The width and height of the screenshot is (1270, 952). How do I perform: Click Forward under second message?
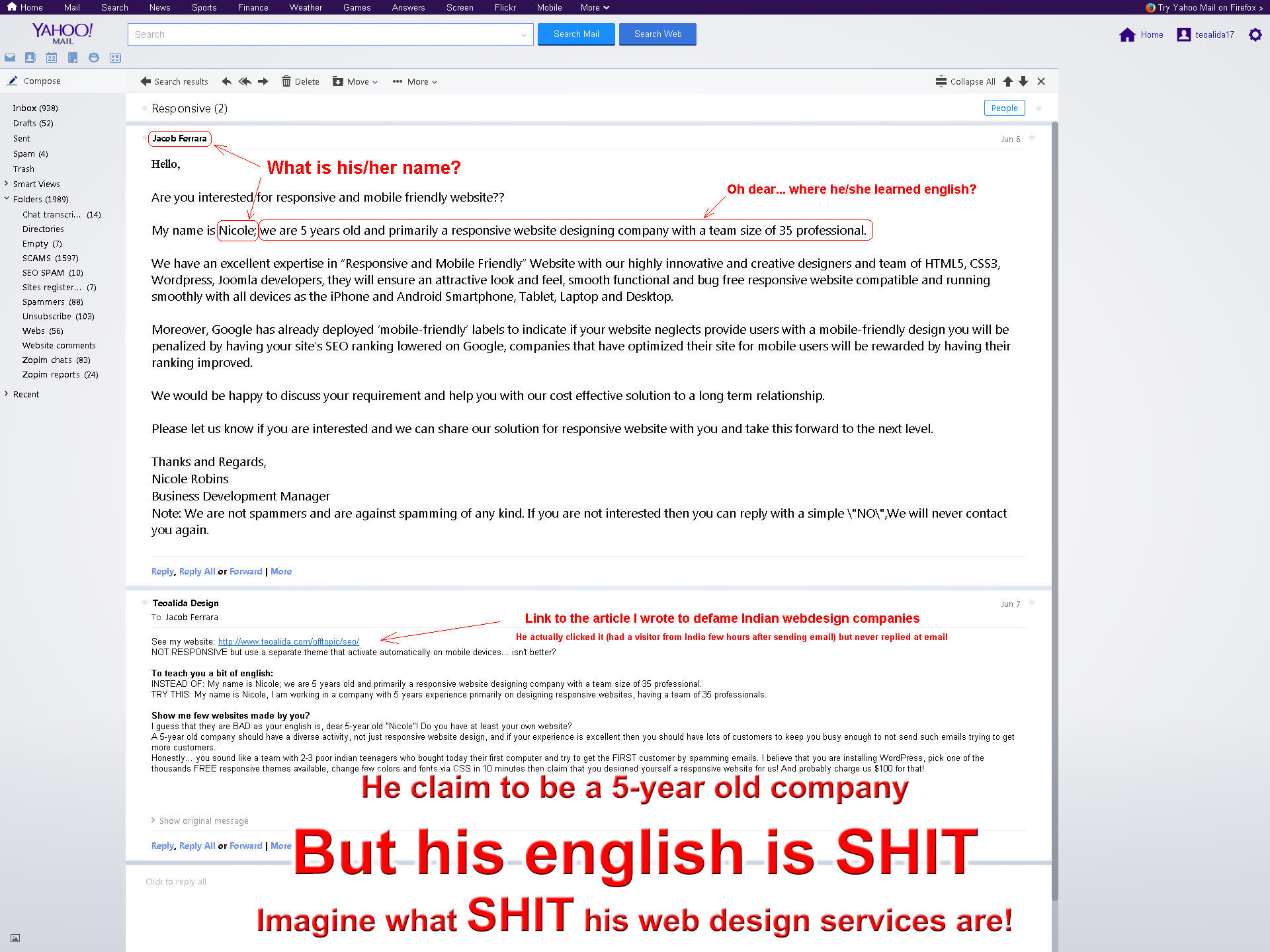pos(246,846)
